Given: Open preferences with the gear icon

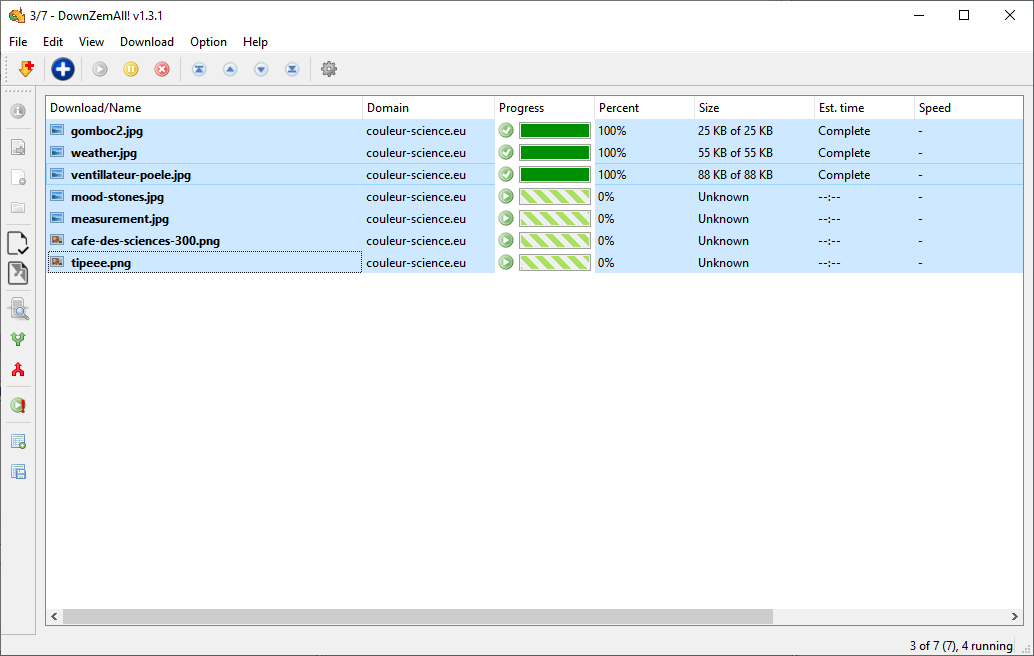Looking at the screenshot, I should coord(328,69).
